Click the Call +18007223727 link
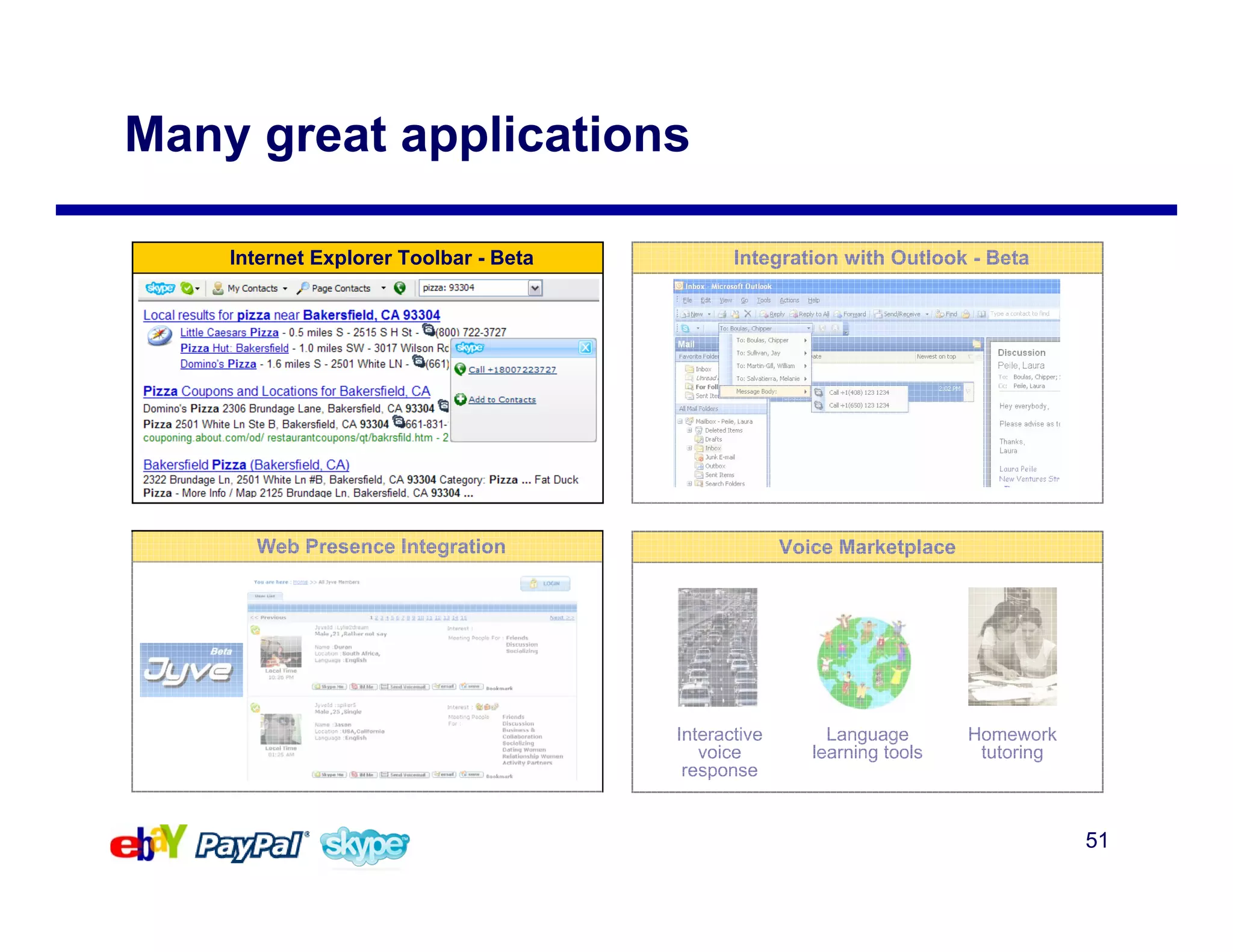Screen dimensions: 1233x952 (512, 369)
